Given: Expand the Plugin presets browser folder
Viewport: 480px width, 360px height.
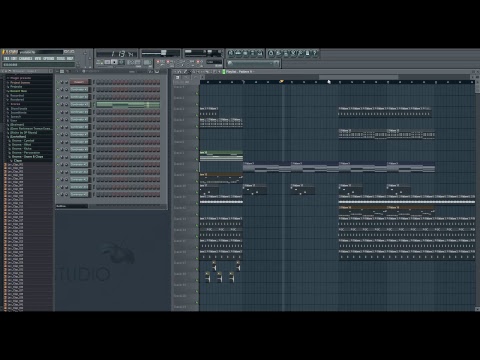Looking at the screenshot, I should click(20, 78).
